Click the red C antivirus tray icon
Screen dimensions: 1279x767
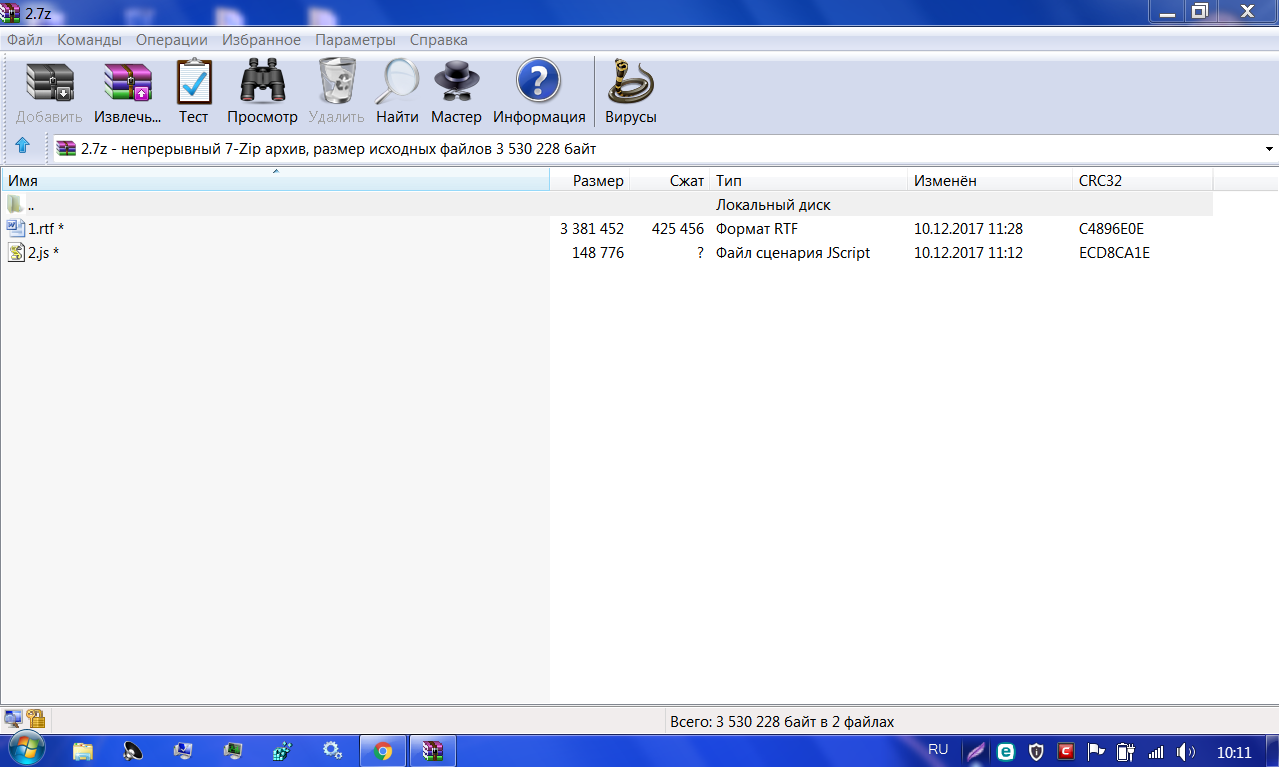point(1066,751)
